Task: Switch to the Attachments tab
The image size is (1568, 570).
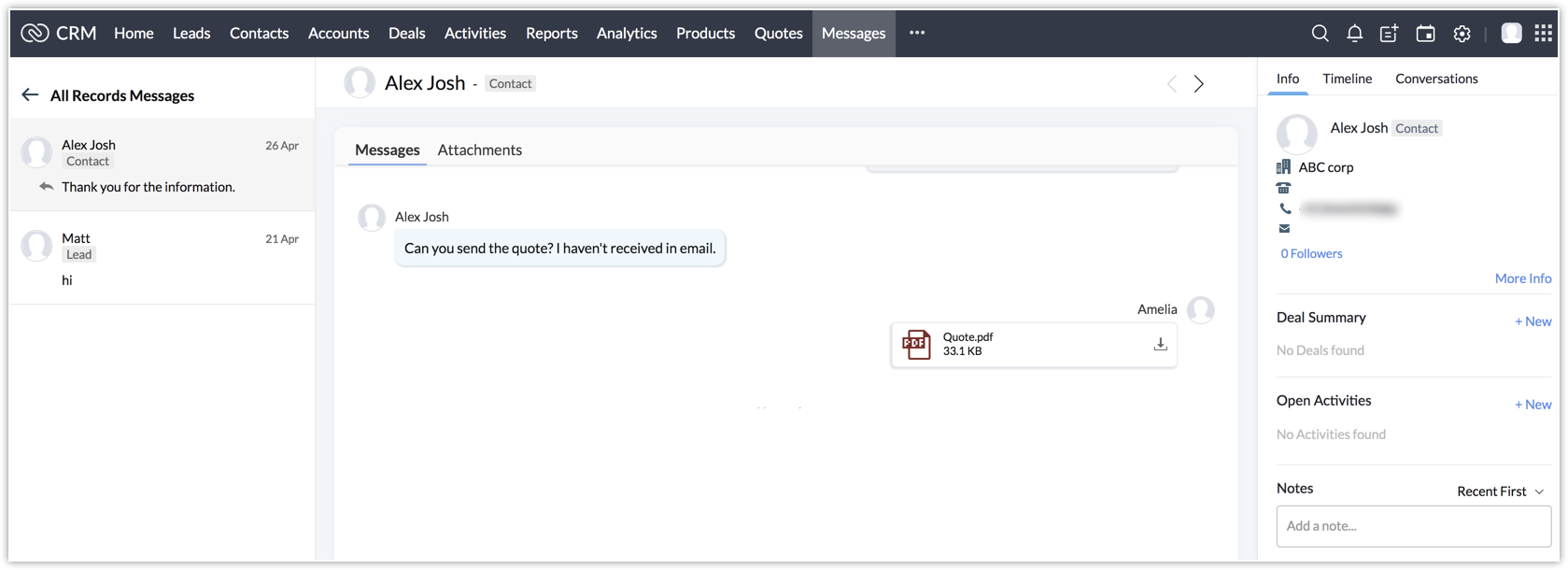Action: click(x=479, y=150)
